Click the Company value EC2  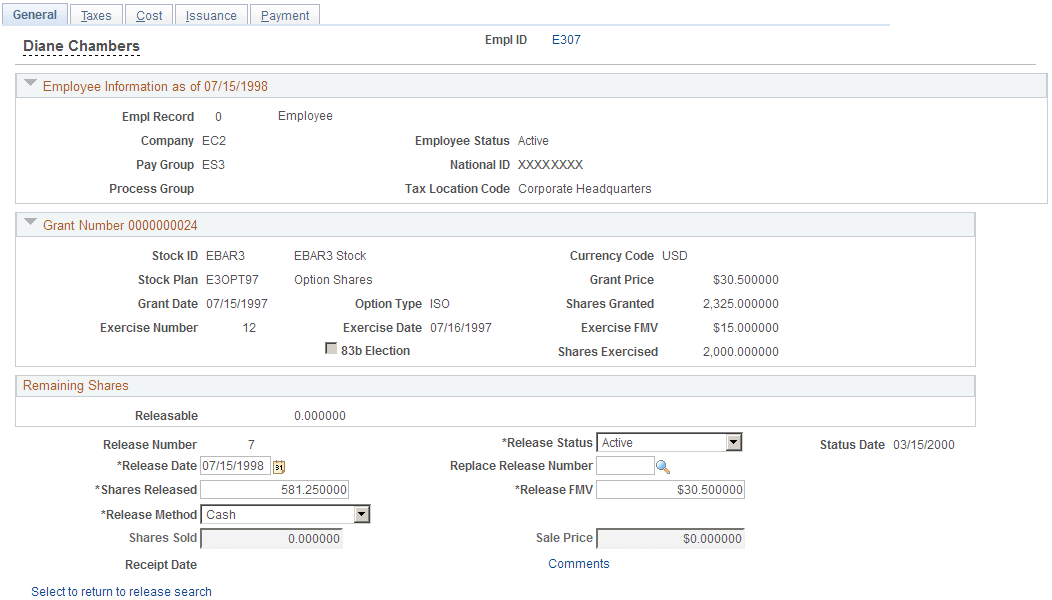pos(214,141)
